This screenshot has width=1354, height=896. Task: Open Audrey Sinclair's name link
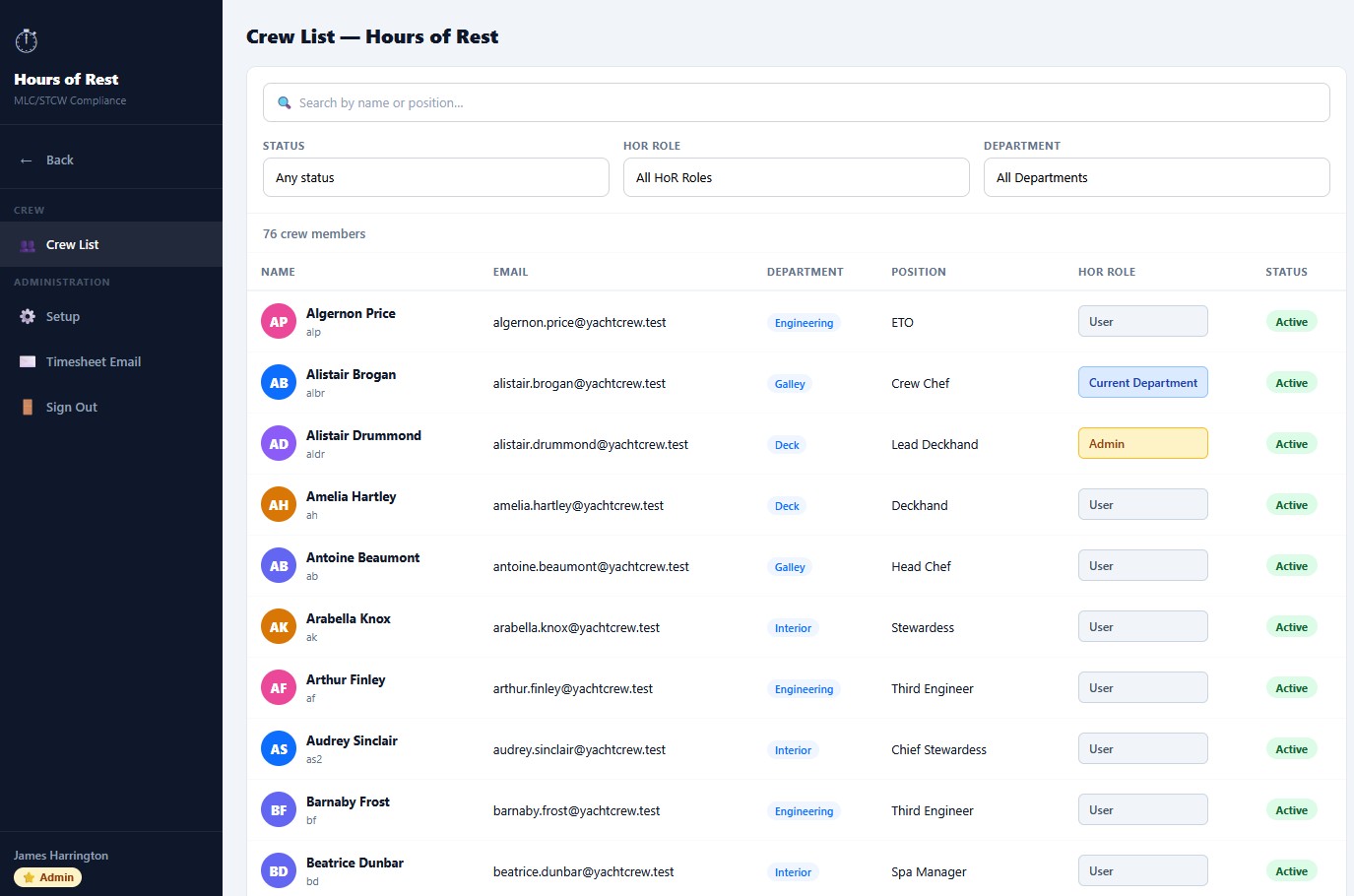coord(352,741)
